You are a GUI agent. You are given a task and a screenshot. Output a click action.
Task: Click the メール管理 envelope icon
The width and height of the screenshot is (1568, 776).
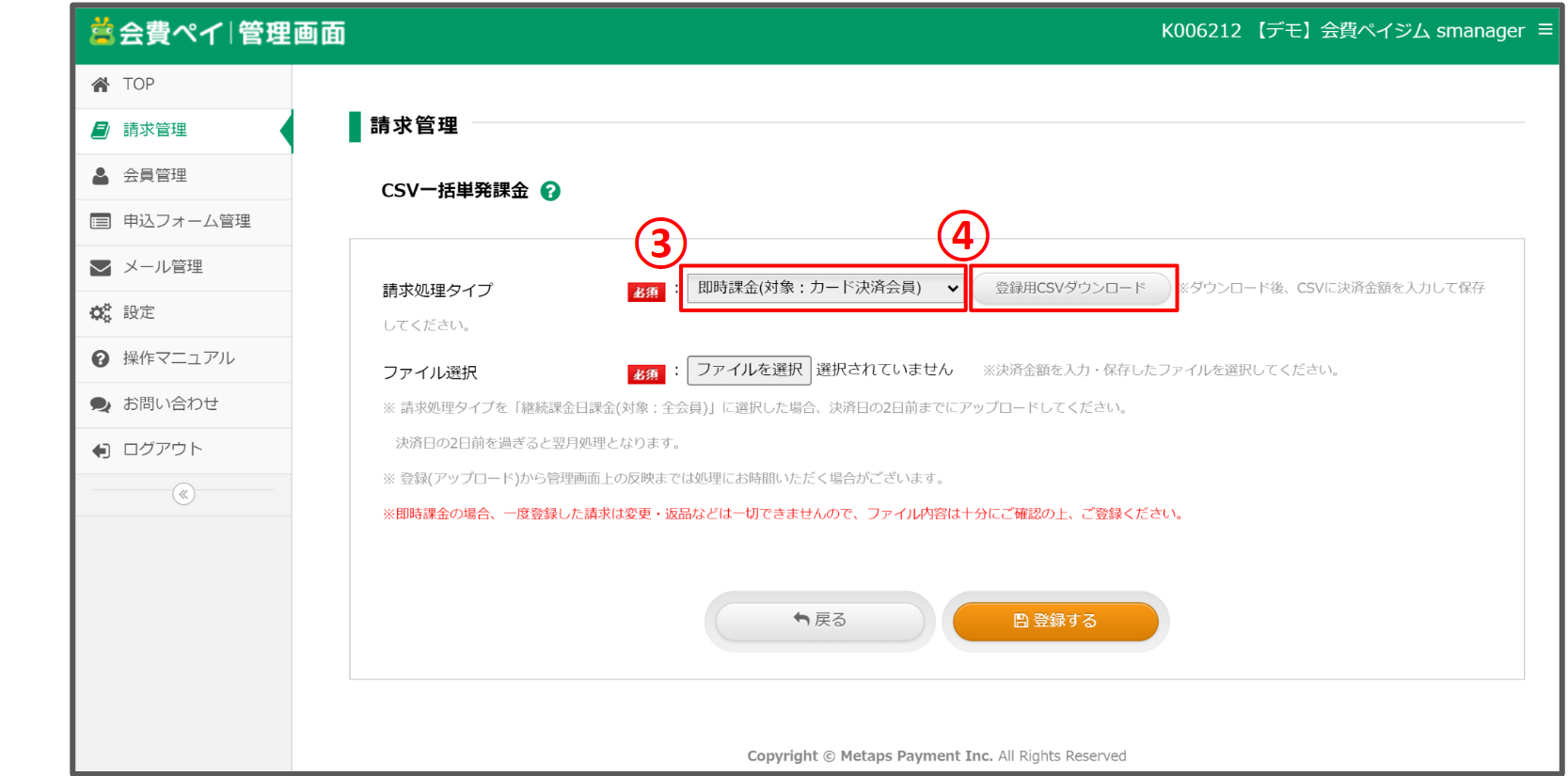pos(100,267)
